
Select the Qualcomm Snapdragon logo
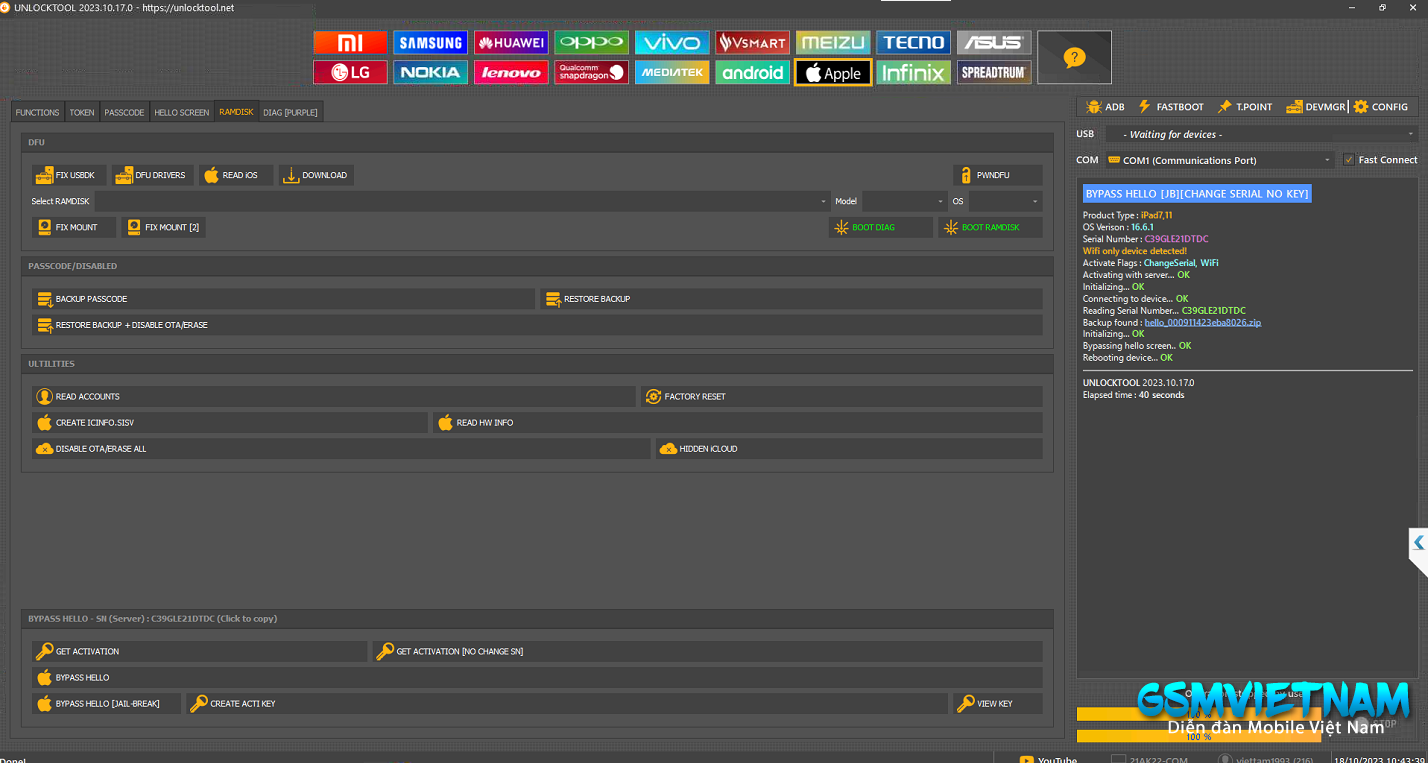pos(591,72)
